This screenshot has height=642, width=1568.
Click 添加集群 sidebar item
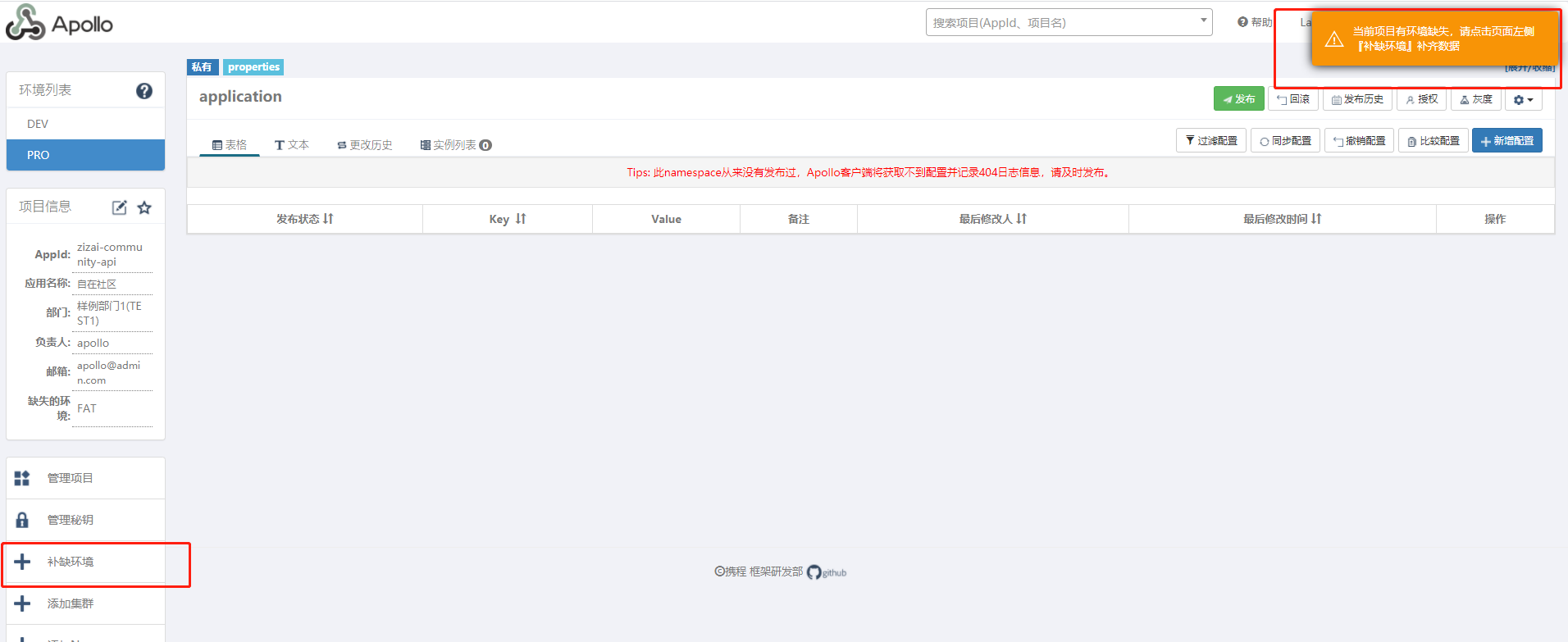pyautogui.click(x=85, y=603)
